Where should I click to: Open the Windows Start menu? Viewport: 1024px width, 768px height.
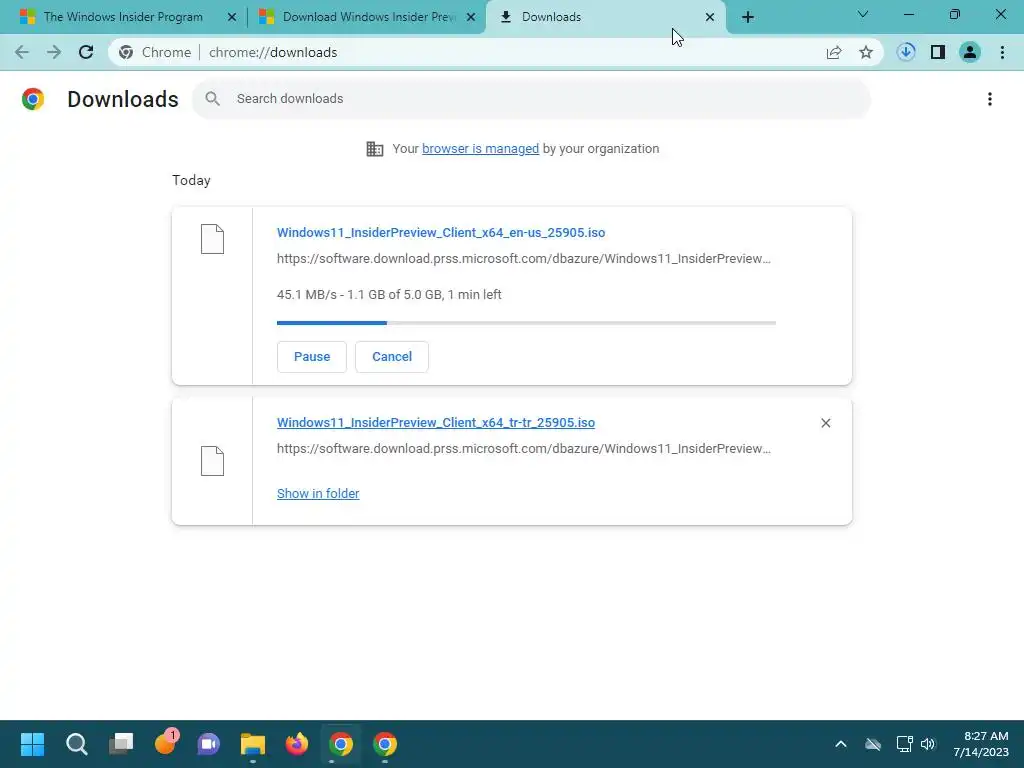click(32, 744)
